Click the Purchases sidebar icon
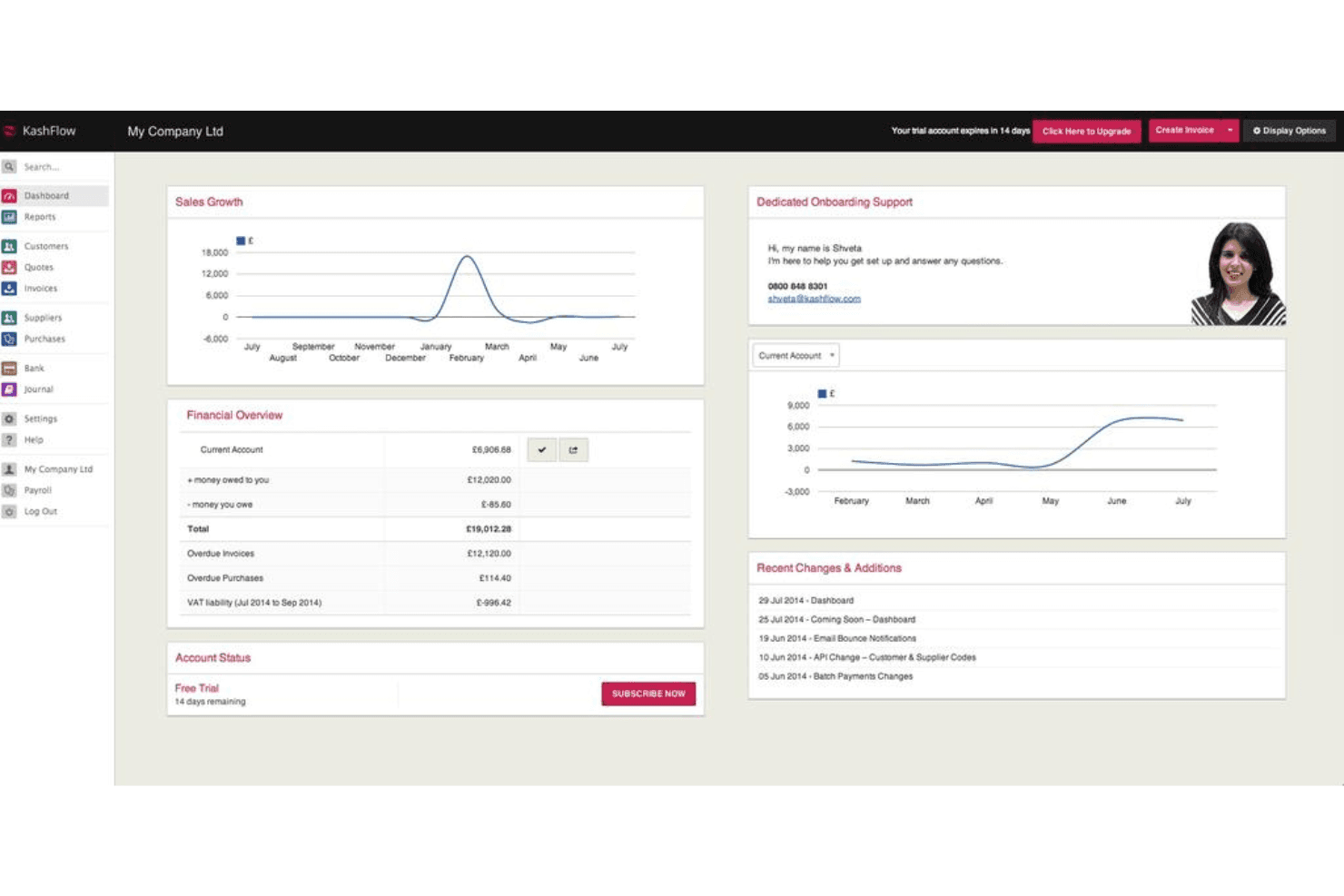The width and height of the screenshot is (1344, 896). click(x=9, y=339)
